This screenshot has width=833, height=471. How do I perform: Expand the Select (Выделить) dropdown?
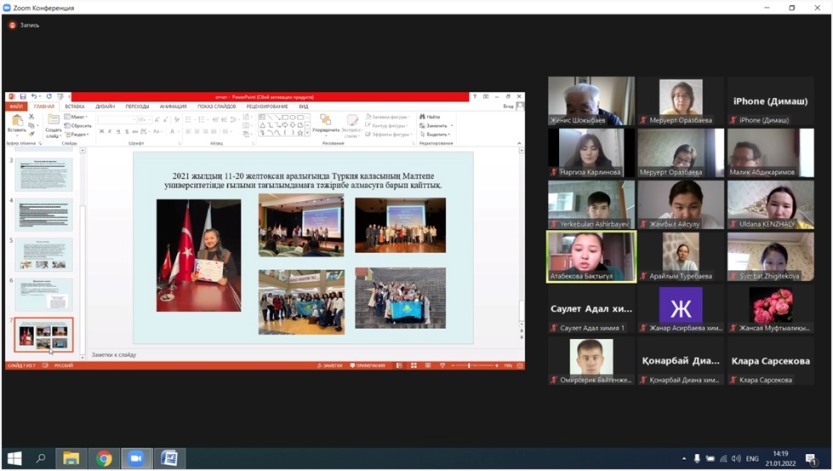pos(436,135)
